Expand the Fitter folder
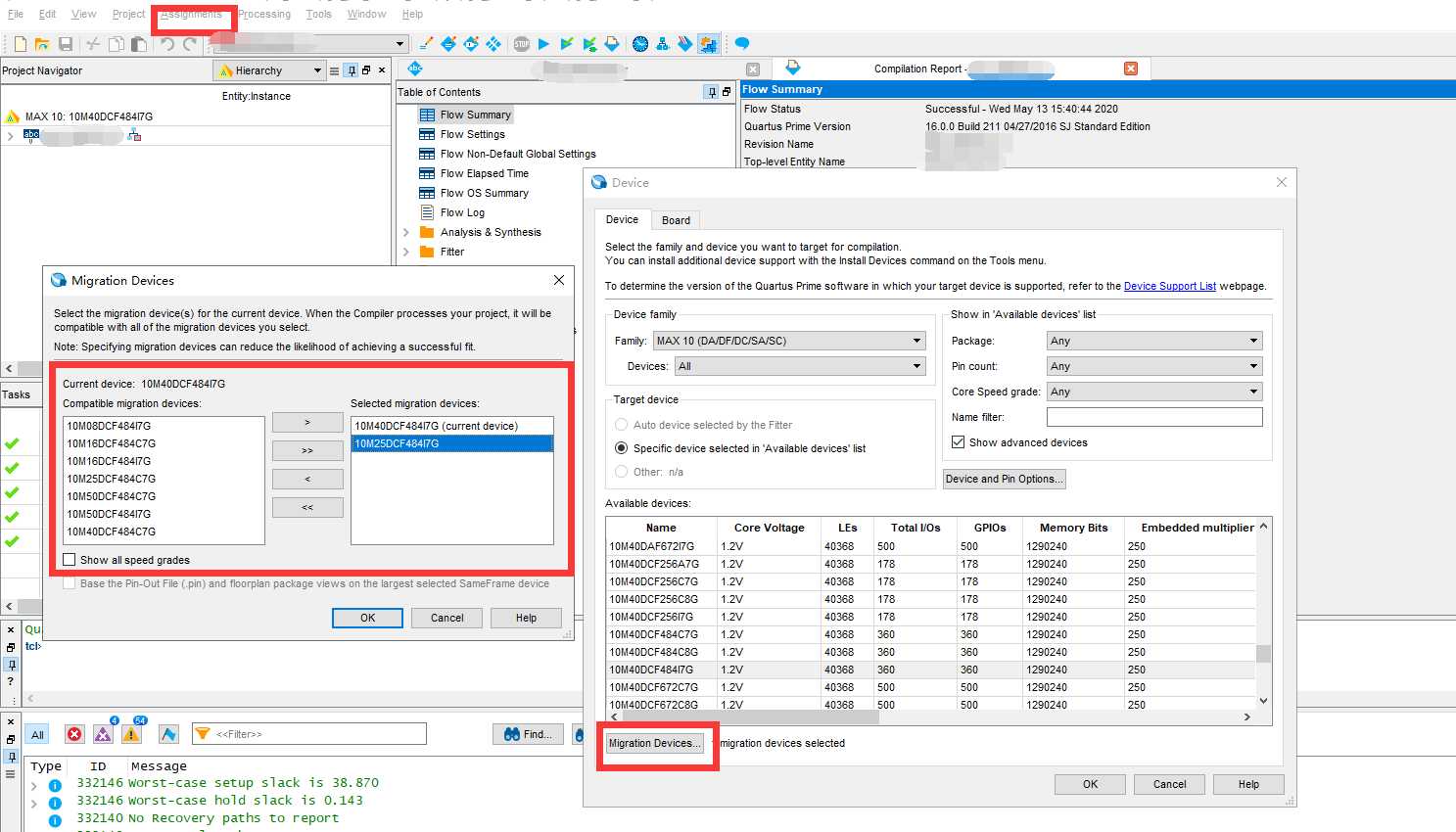This screenshot has width=1456, height=832. tap(406, 252)
